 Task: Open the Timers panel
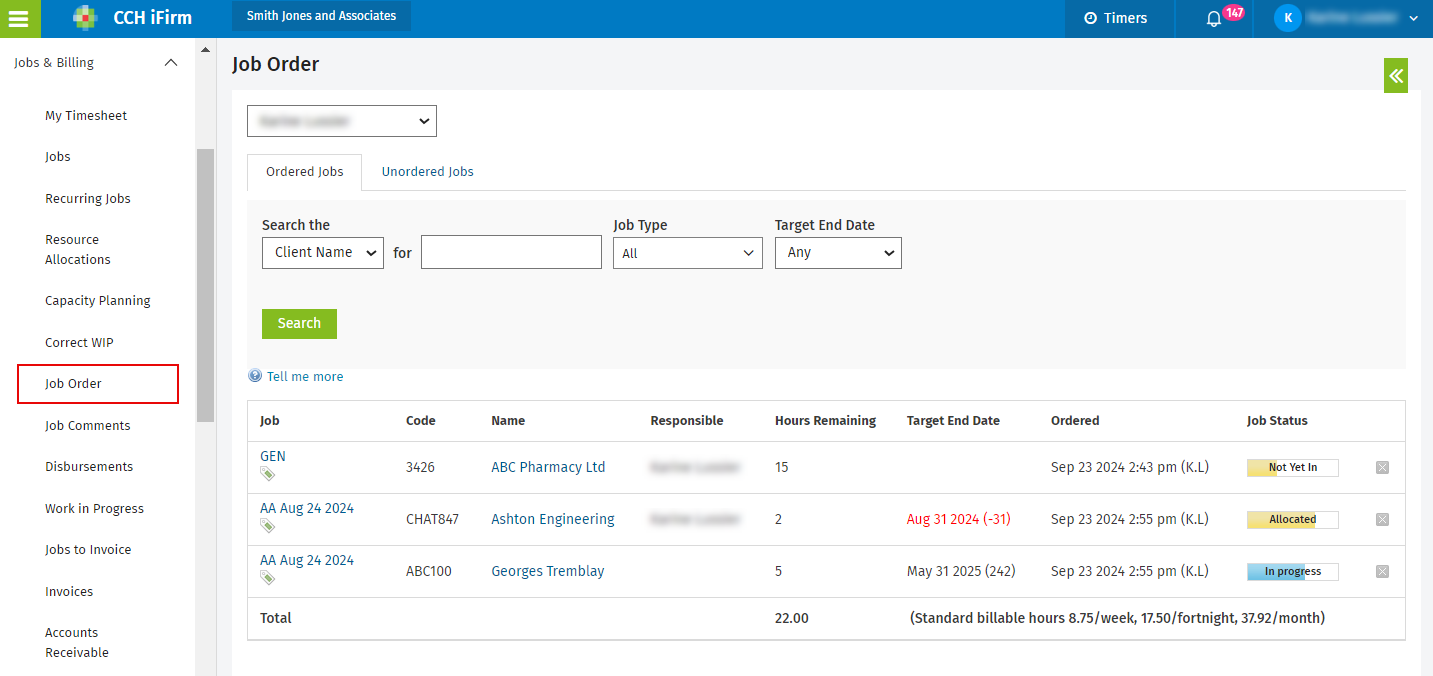(1117, 18)
